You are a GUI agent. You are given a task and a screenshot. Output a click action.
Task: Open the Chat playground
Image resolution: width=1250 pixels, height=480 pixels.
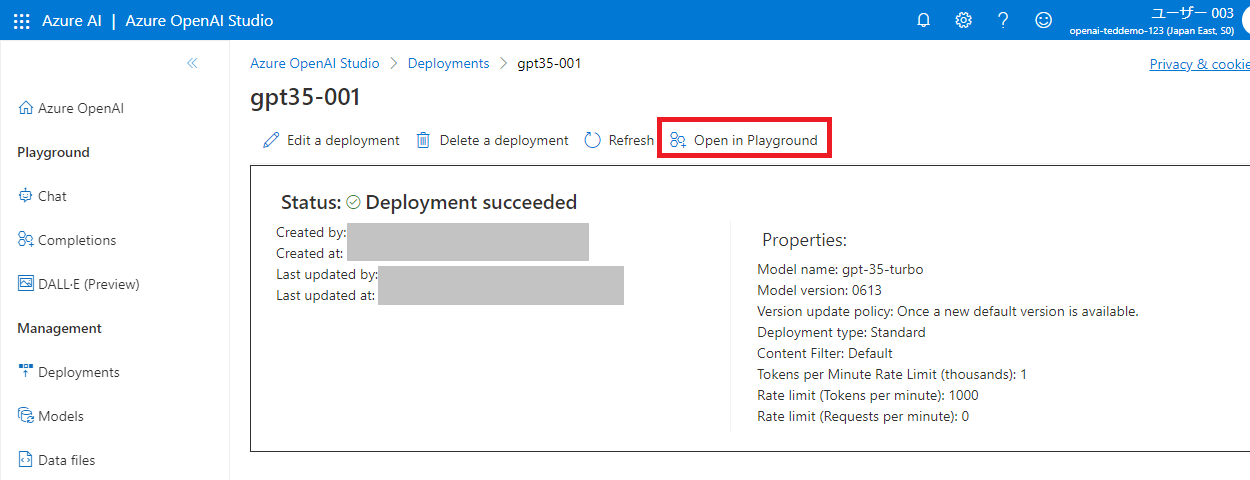pos(43,196)
